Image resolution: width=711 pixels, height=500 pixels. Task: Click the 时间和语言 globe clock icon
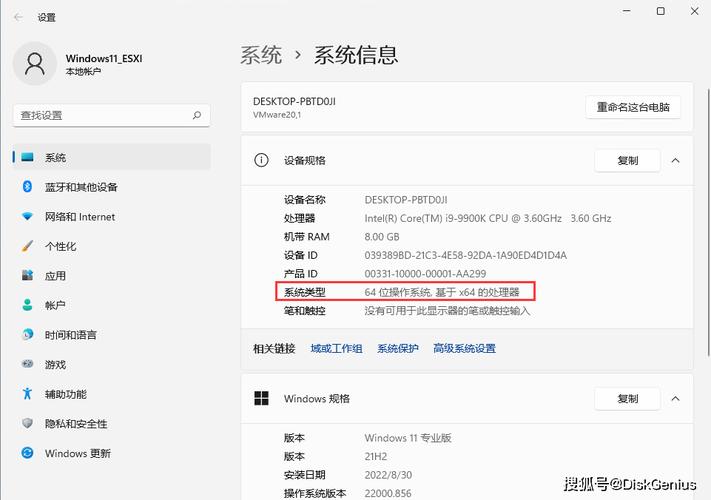(x=27, y=334)
